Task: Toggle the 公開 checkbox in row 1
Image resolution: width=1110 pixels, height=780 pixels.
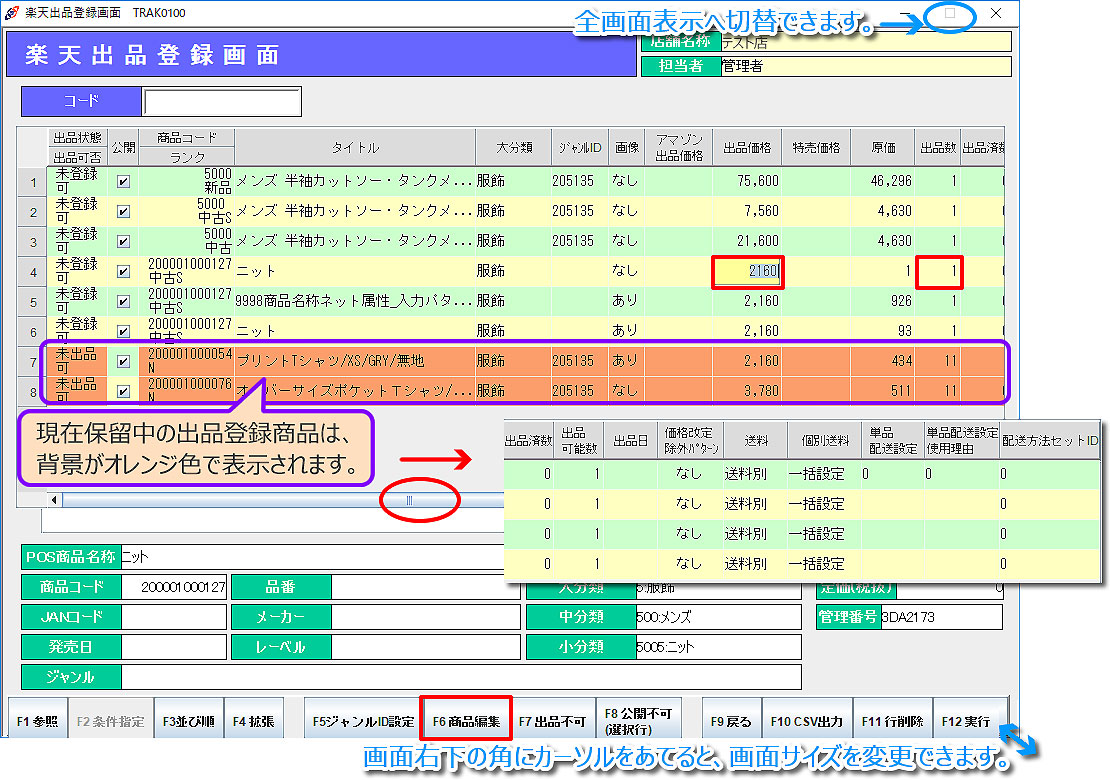Action: point(123,182)
